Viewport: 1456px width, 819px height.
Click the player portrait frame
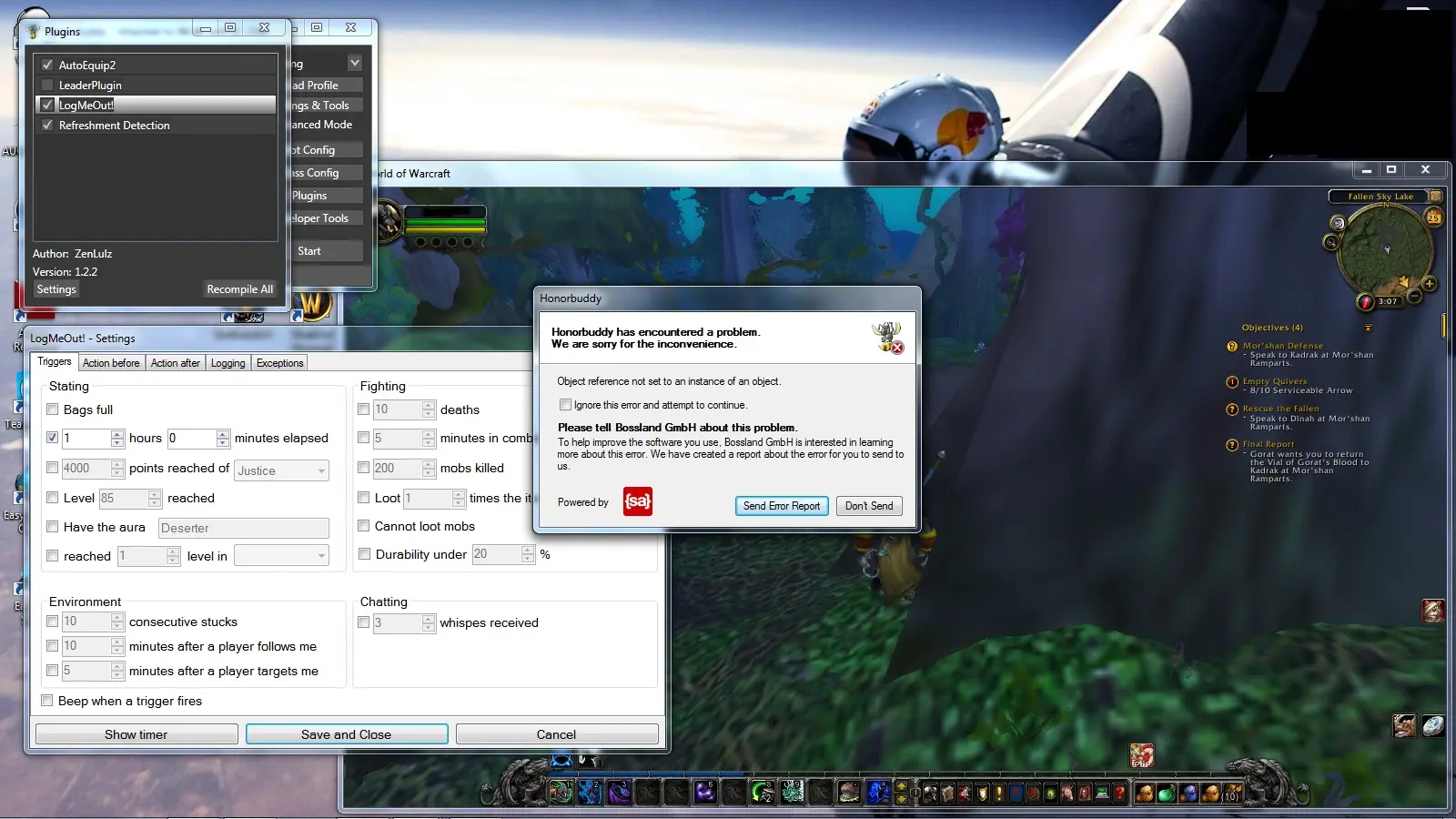coord(389,220)
